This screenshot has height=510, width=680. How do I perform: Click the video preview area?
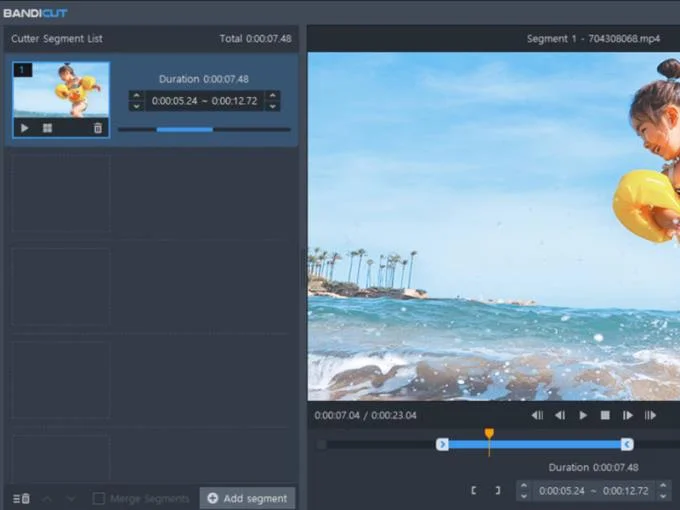click(494, 226)
